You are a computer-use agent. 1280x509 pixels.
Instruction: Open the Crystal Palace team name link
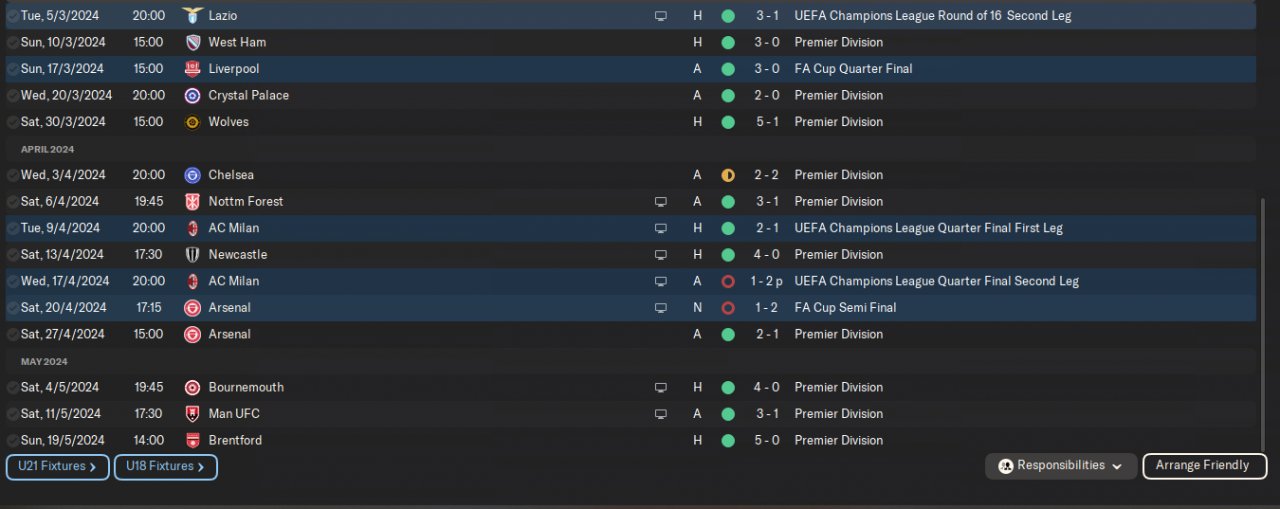tap(248, 96)
